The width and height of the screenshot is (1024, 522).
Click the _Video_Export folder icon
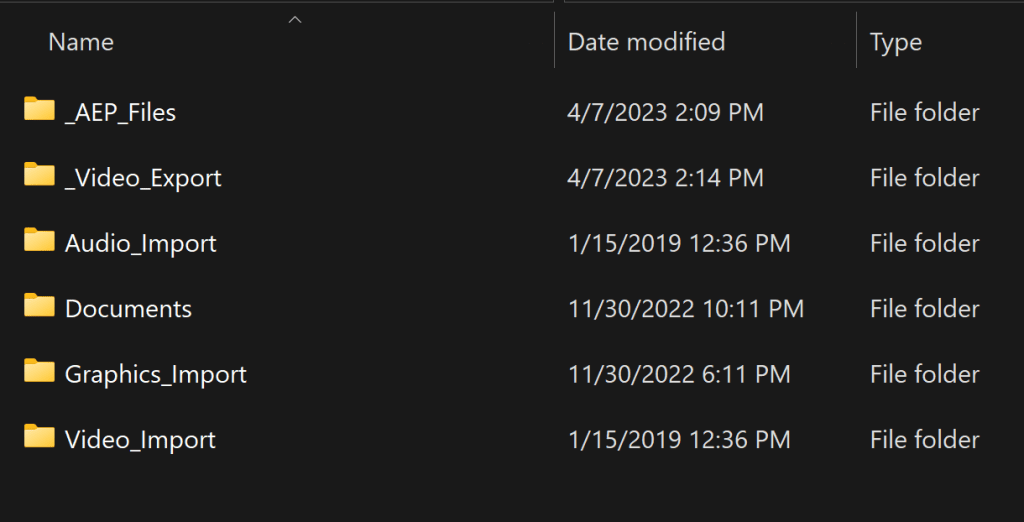tap(40, 175)
